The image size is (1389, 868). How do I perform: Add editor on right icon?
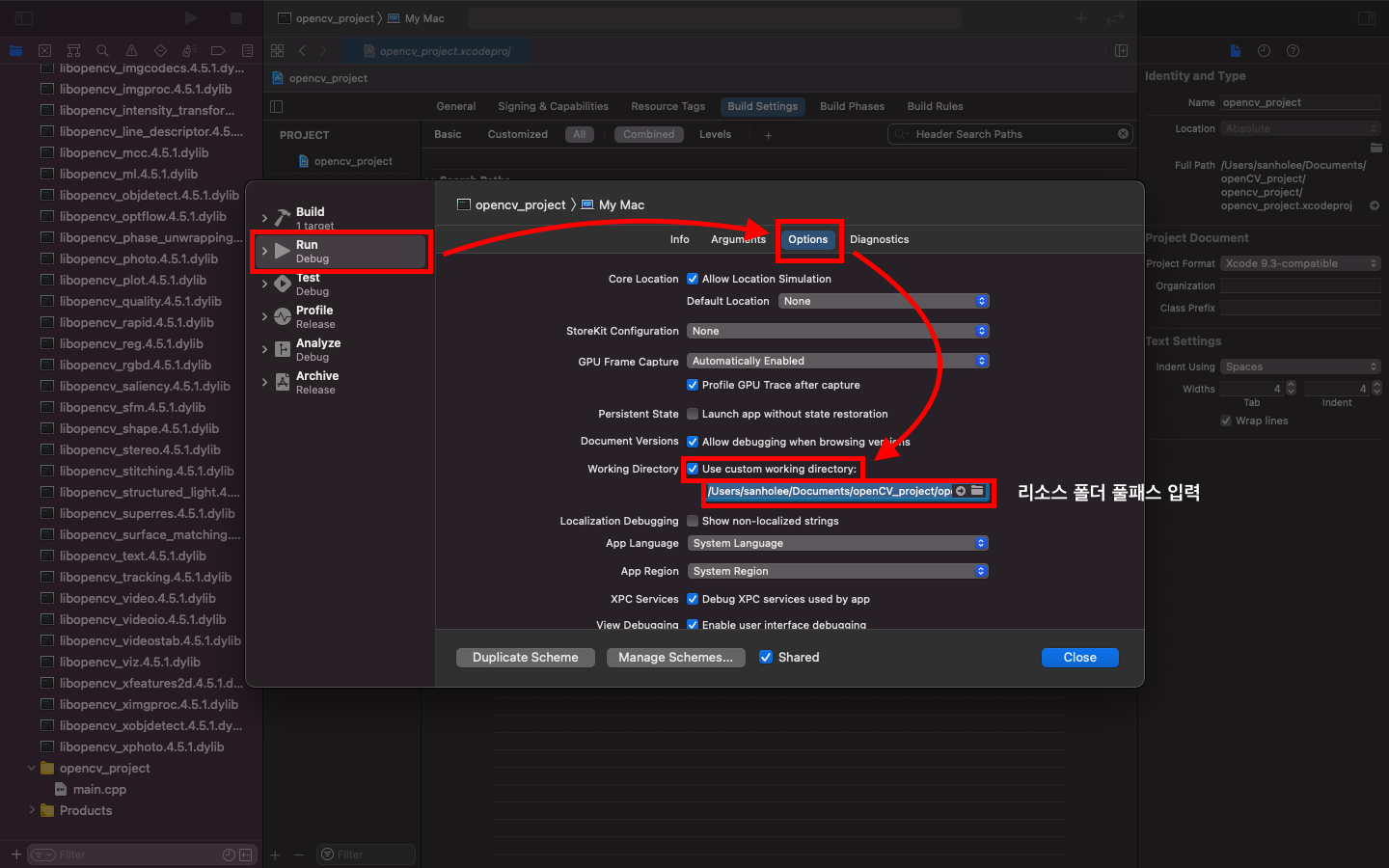[1121, 50]
